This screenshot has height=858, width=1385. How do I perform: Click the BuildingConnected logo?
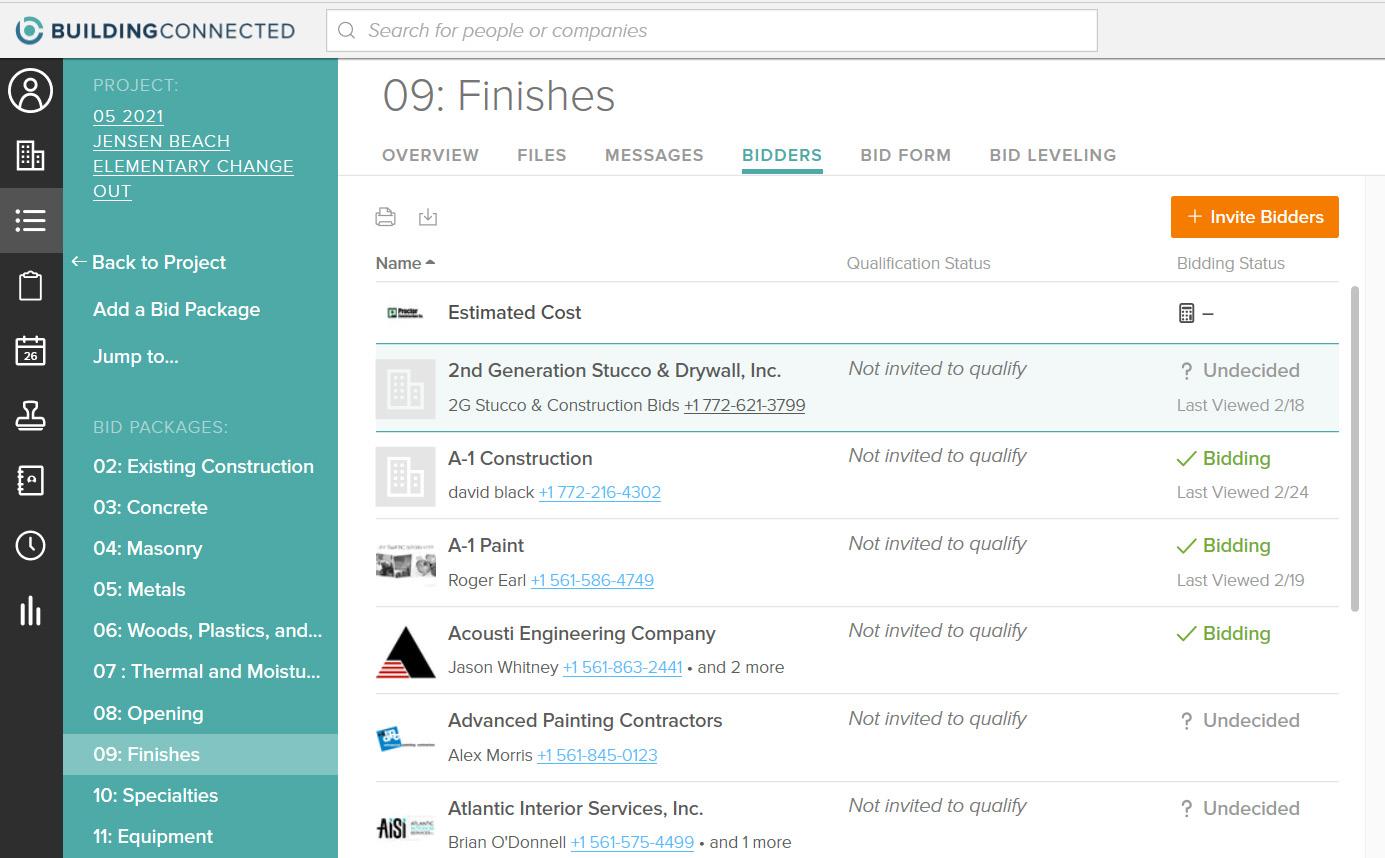155,30
